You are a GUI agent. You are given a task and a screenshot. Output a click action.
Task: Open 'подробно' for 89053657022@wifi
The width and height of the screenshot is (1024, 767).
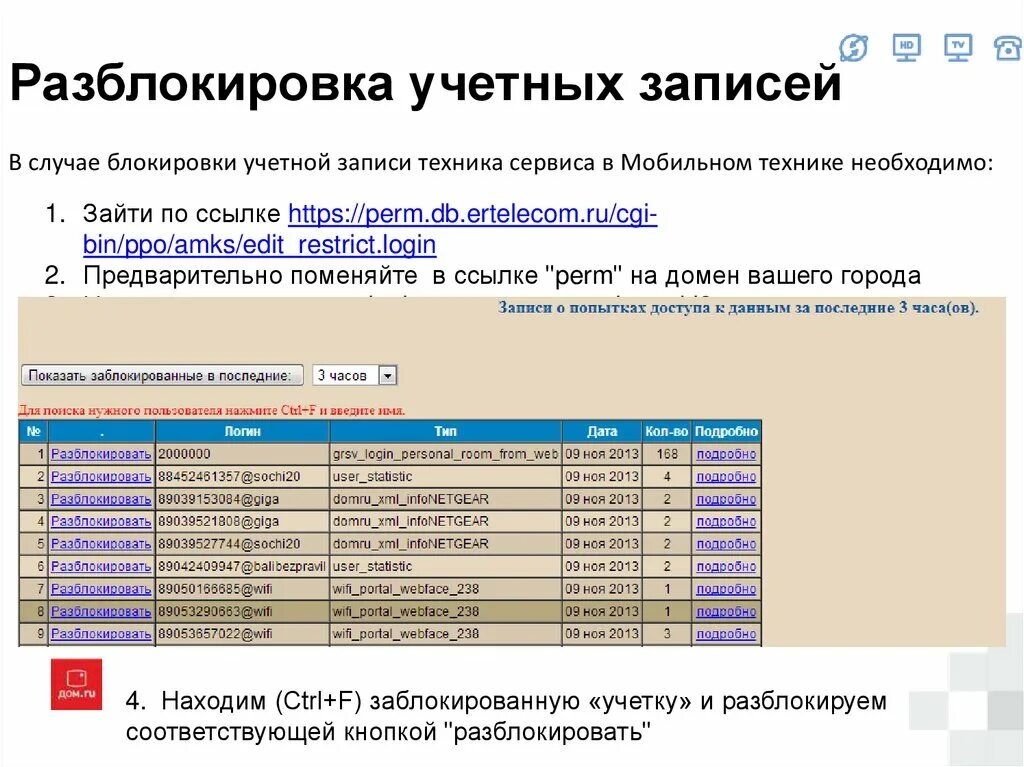point(726,634)
